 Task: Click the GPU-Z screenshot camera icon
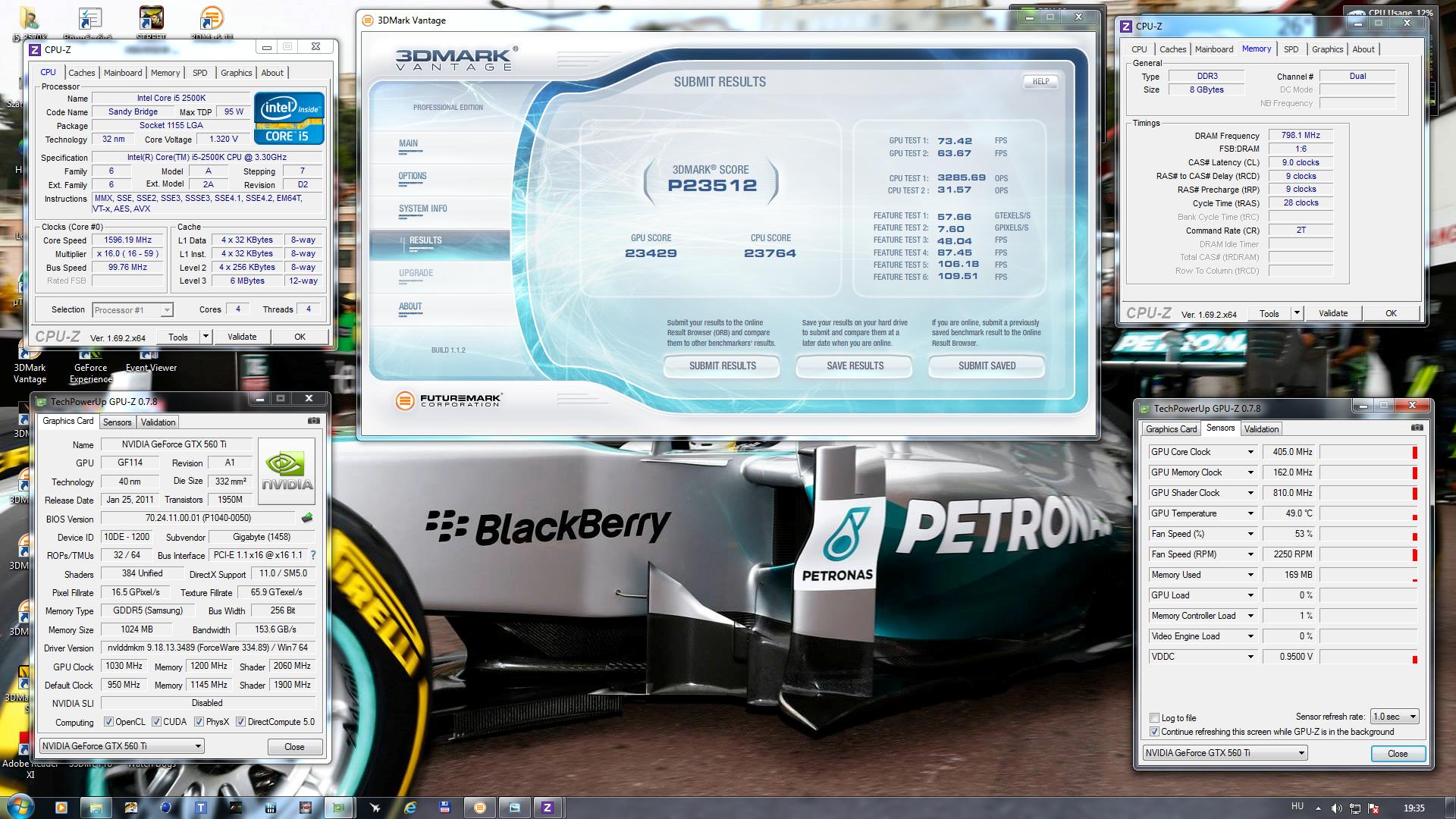[314, 421]
